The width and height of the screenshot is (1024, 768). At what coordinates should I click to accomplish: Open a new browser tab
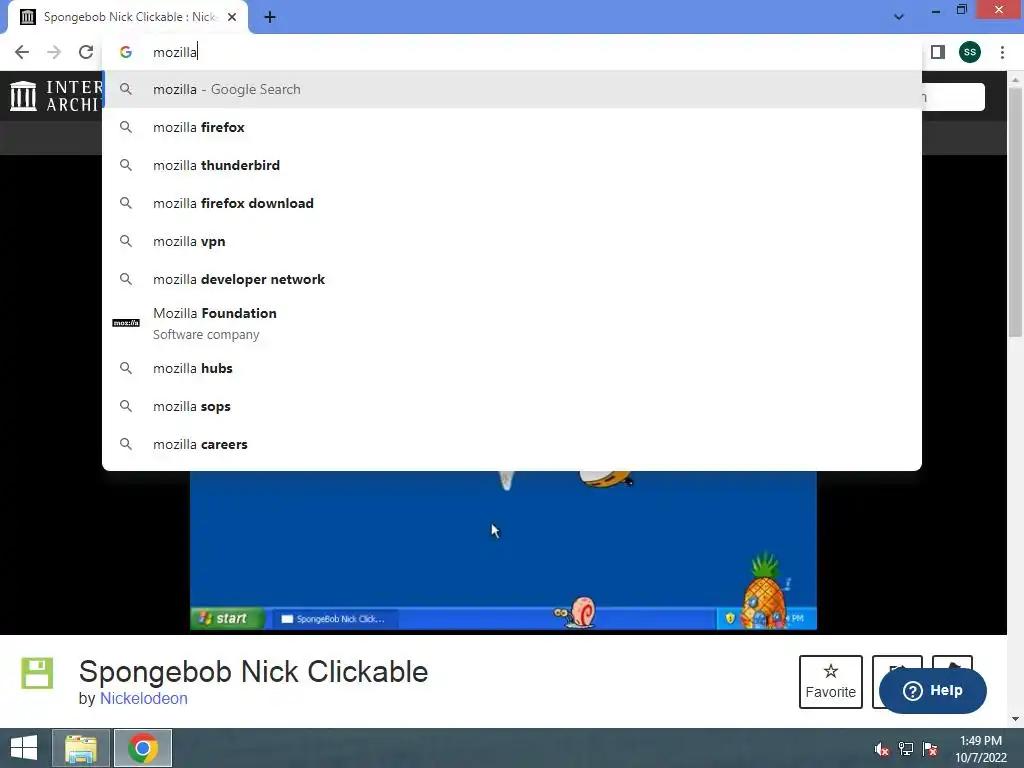pyautogui.click(x=270, y=18)
